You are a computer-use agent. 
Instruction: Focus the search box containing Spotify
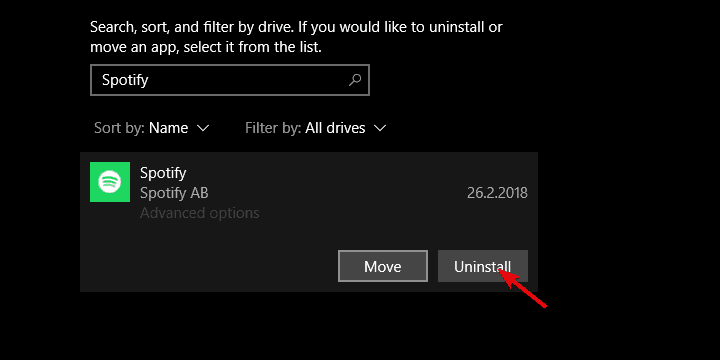click(x=230, y=80)
